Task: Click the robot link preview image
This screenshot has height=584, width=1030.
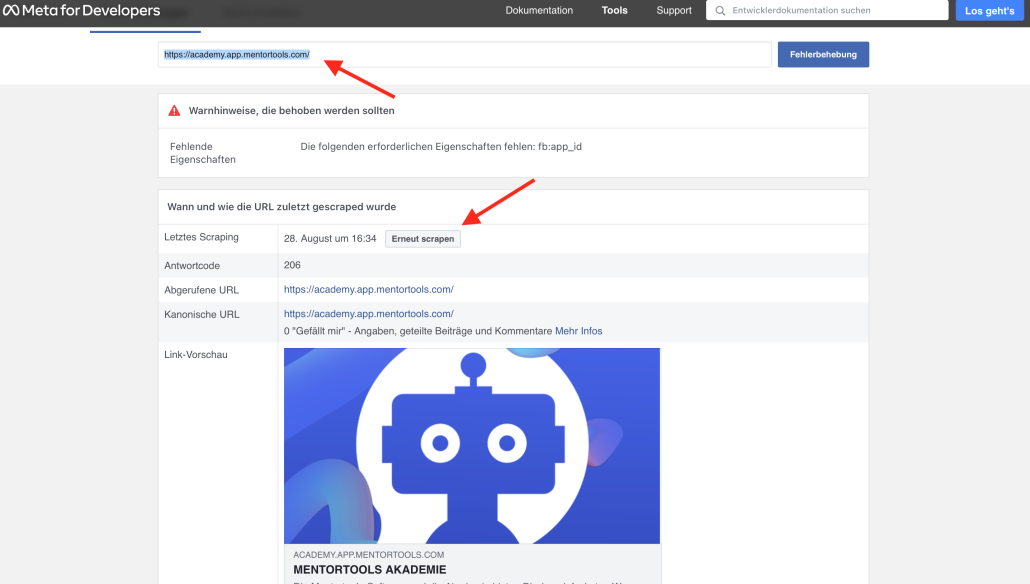Action: click(x=472, y=445)
